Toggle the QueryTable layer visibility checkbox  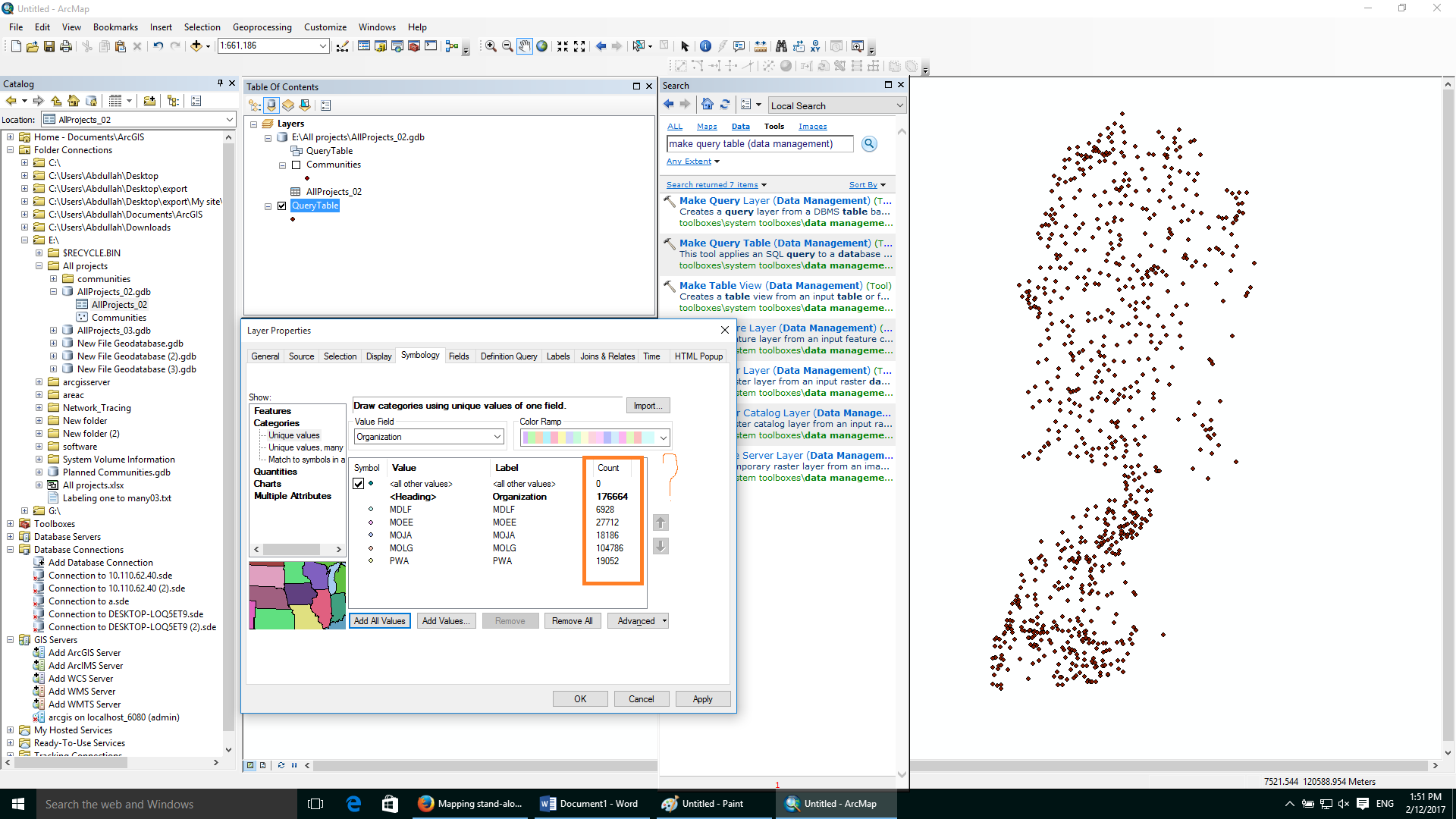click(x=282, y=206)
